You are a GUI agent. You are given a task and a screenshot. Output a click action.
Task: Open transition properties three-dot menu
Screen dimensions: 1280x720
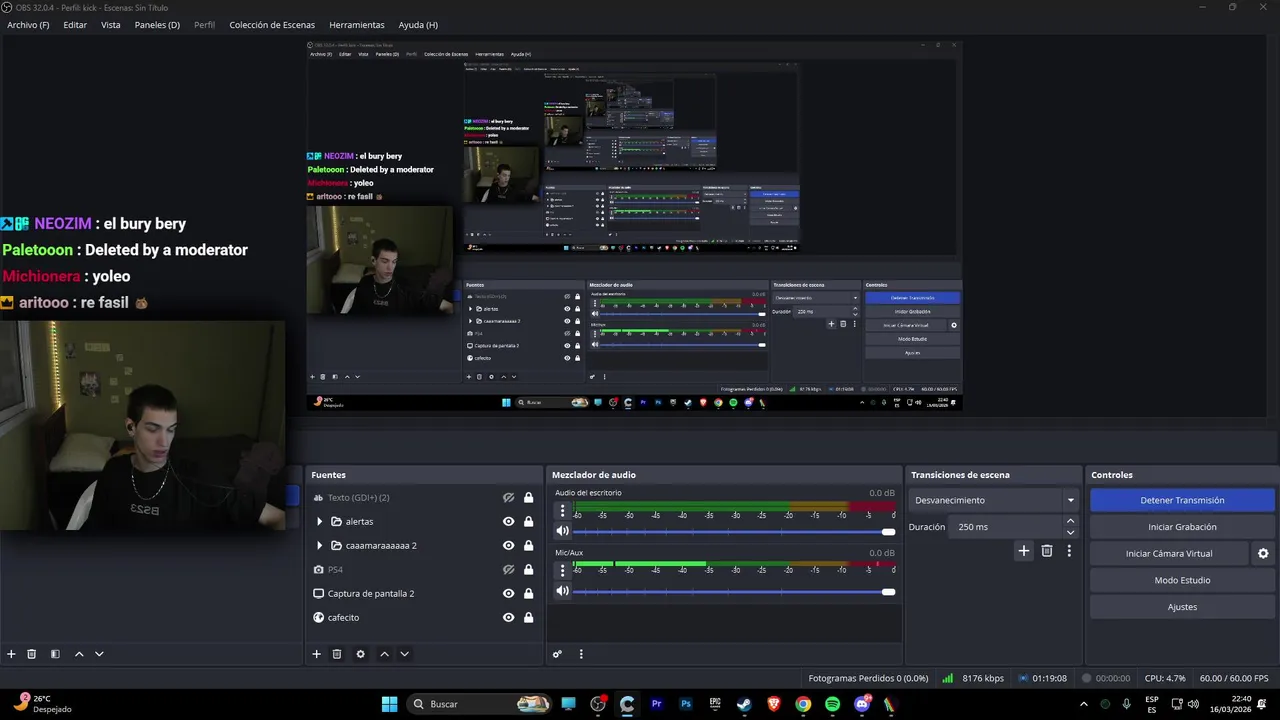[1069, 550]
